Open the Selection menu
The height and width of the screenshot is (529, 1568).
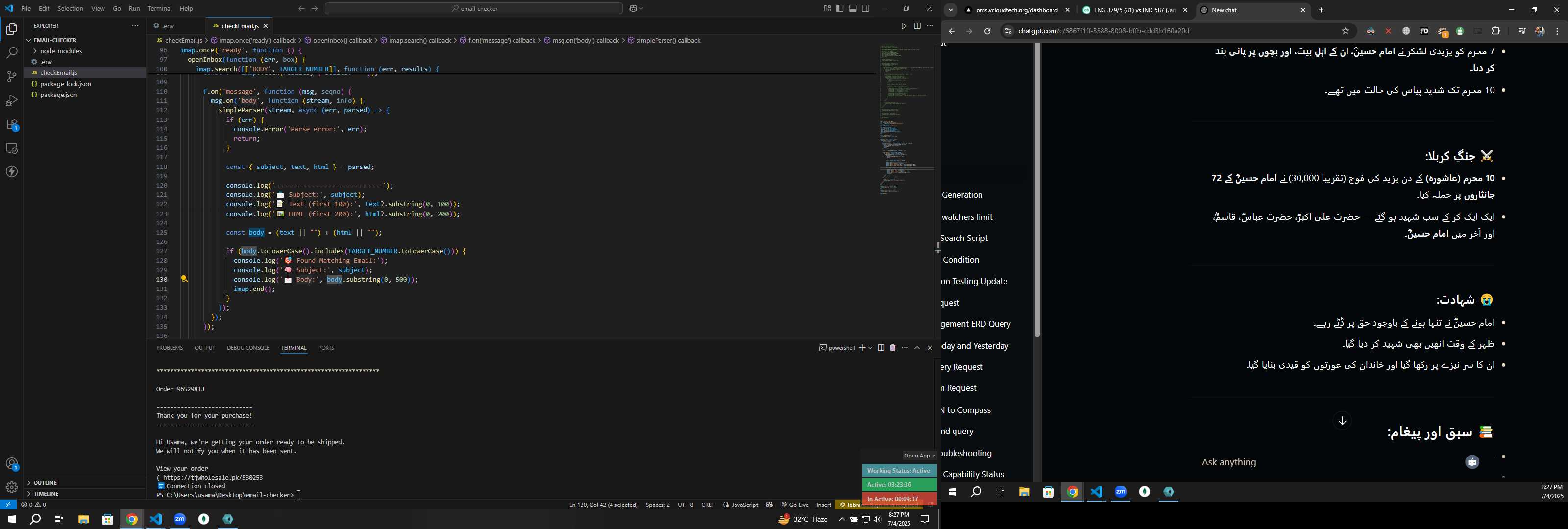pos(71,8)
